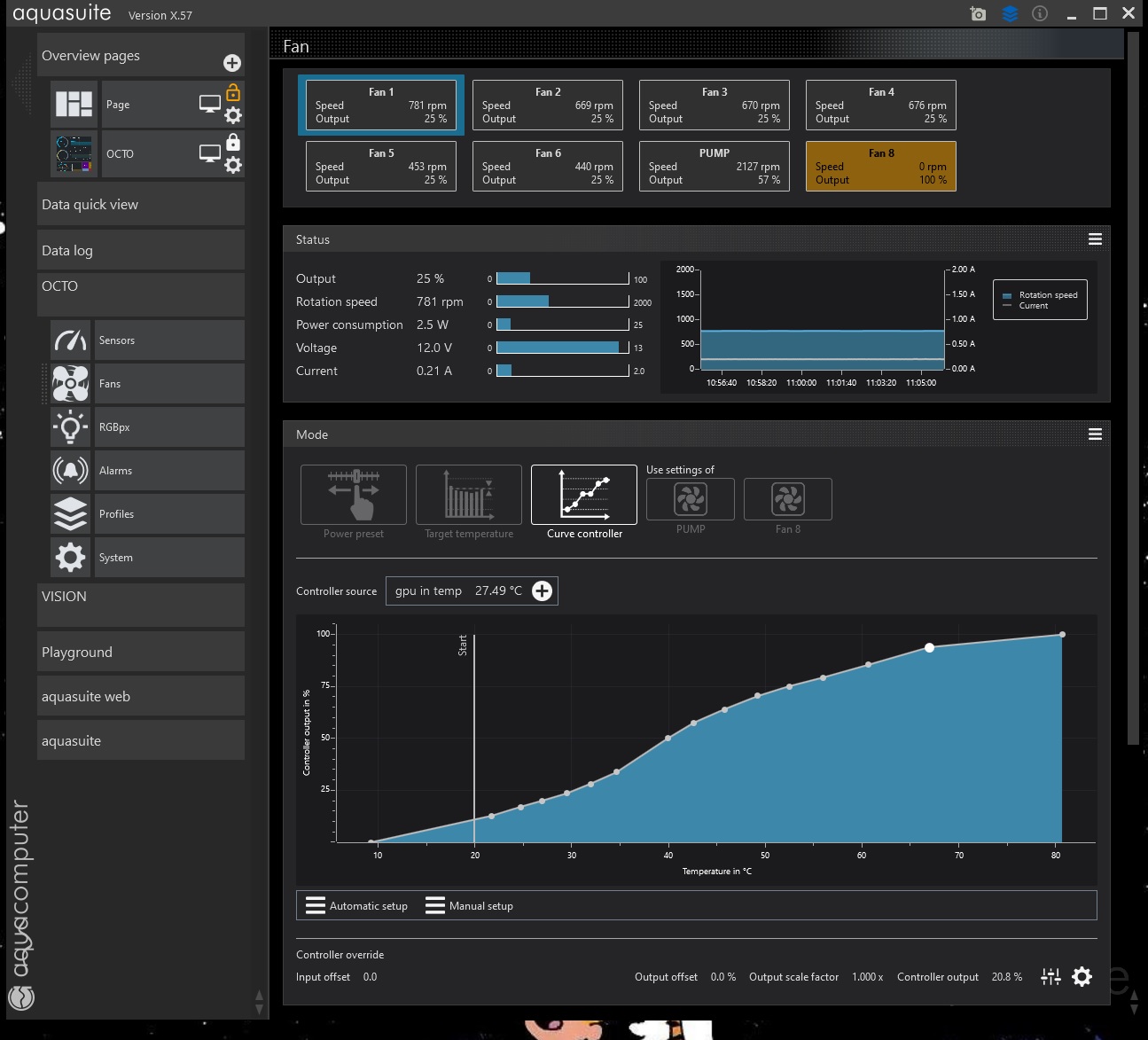Click the add overview page plus icon
The image size is (1148, 1040).
click(231, 63)
